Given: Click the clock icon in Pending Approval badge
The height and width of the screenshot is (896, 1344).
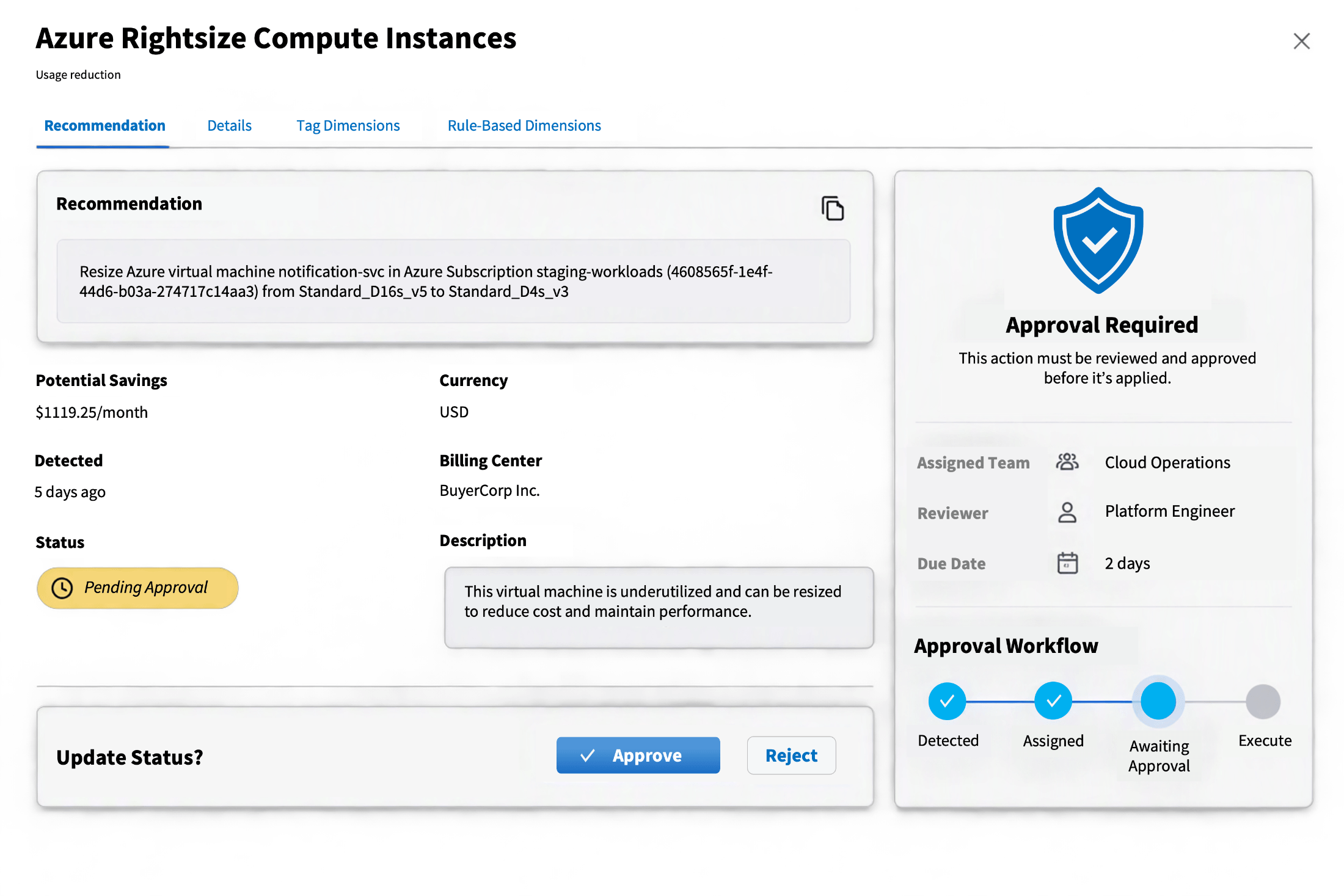Looking at the screenshot, I should (x=62, y=588).
